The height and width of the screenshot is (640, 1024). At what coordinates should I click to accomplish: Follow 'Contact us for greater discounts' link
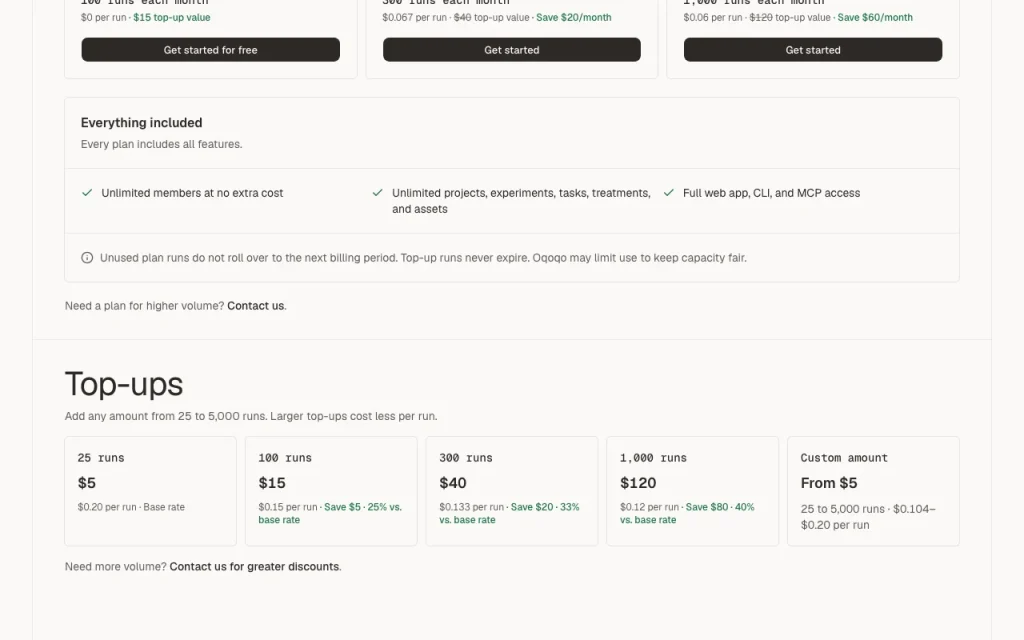[254, 567]
